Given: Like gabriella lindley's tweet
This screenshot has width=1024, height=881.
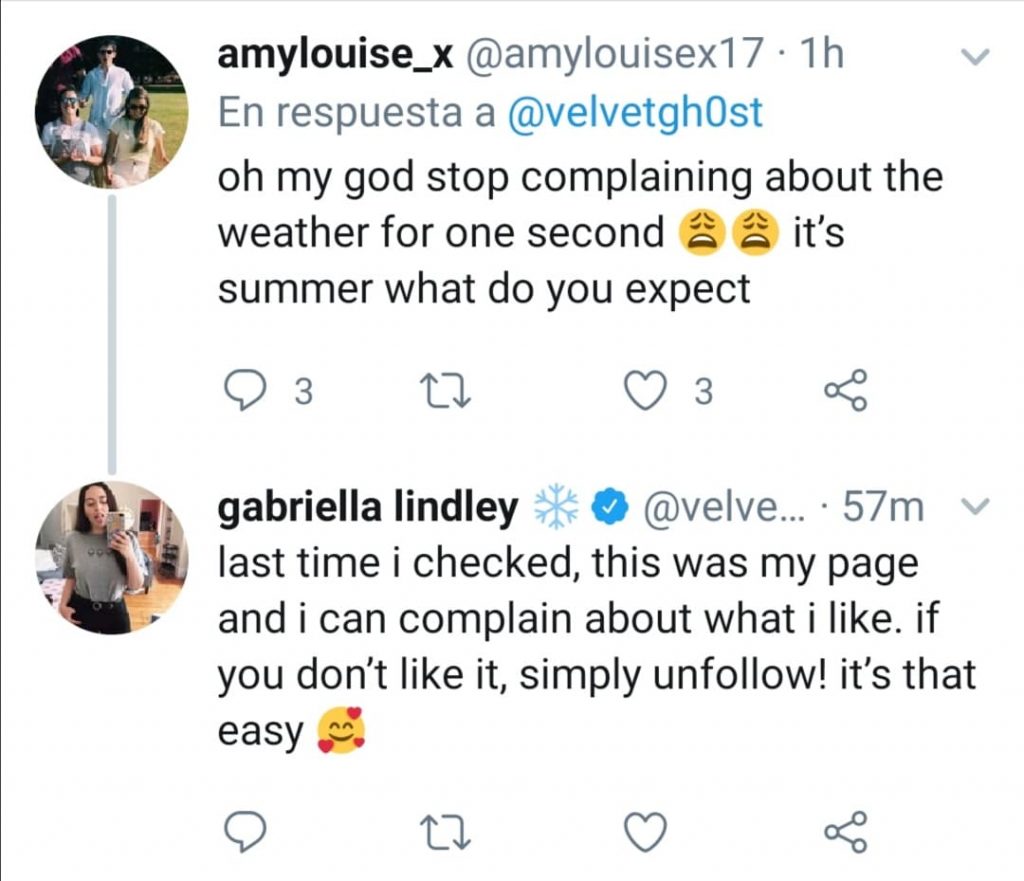Looking at the screenshot, I should tap(645, 832).
